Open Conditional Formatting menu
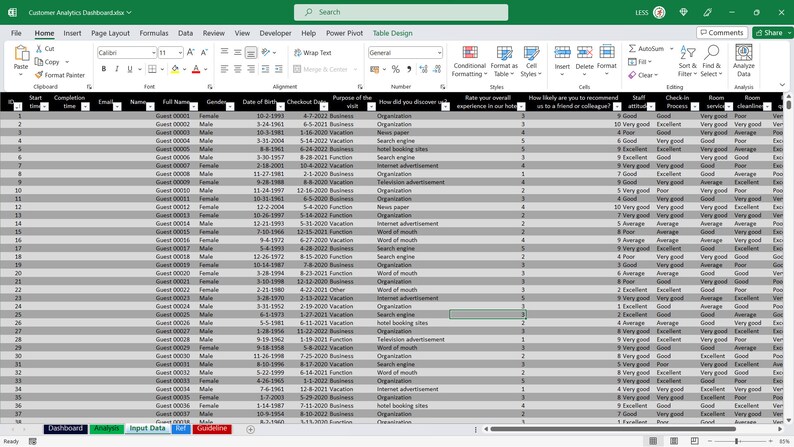 469,62
